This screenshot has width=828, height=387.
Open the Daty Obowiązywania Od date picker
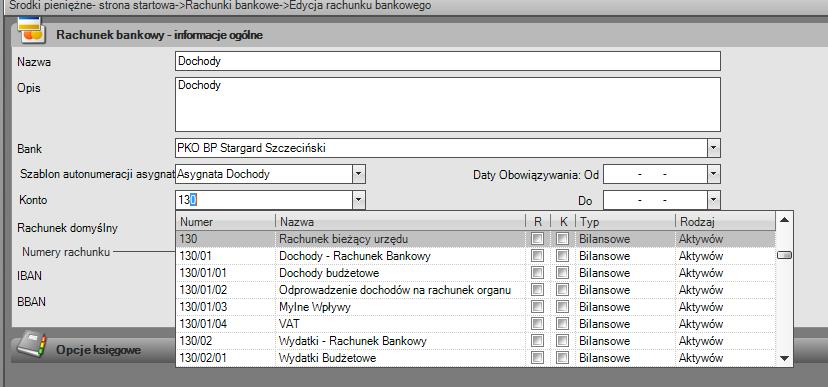[x=714, y=174]
